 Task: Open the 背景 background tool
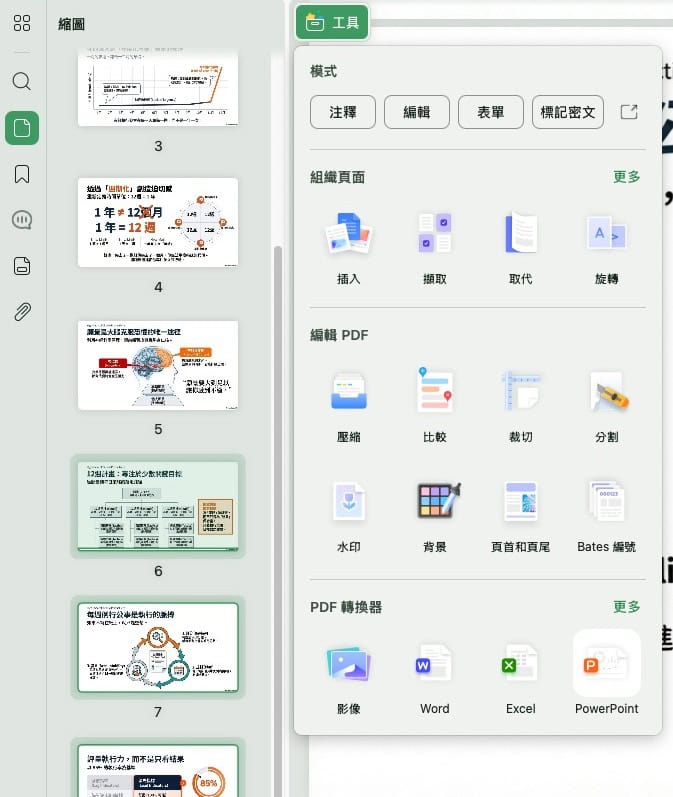[435, 516]
